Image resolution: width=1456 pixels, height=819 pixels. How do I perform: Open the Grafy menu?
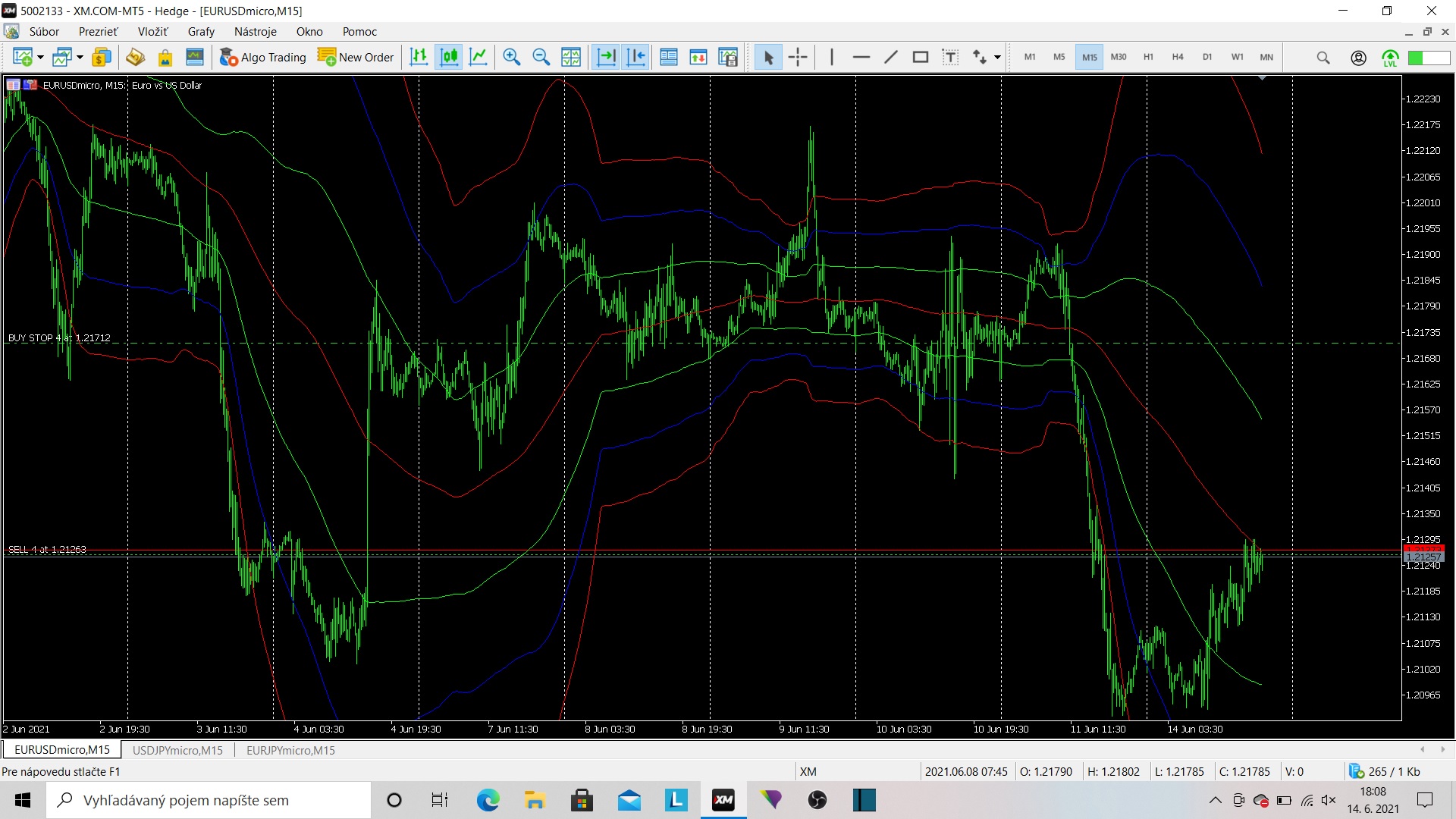pos(201,32)
